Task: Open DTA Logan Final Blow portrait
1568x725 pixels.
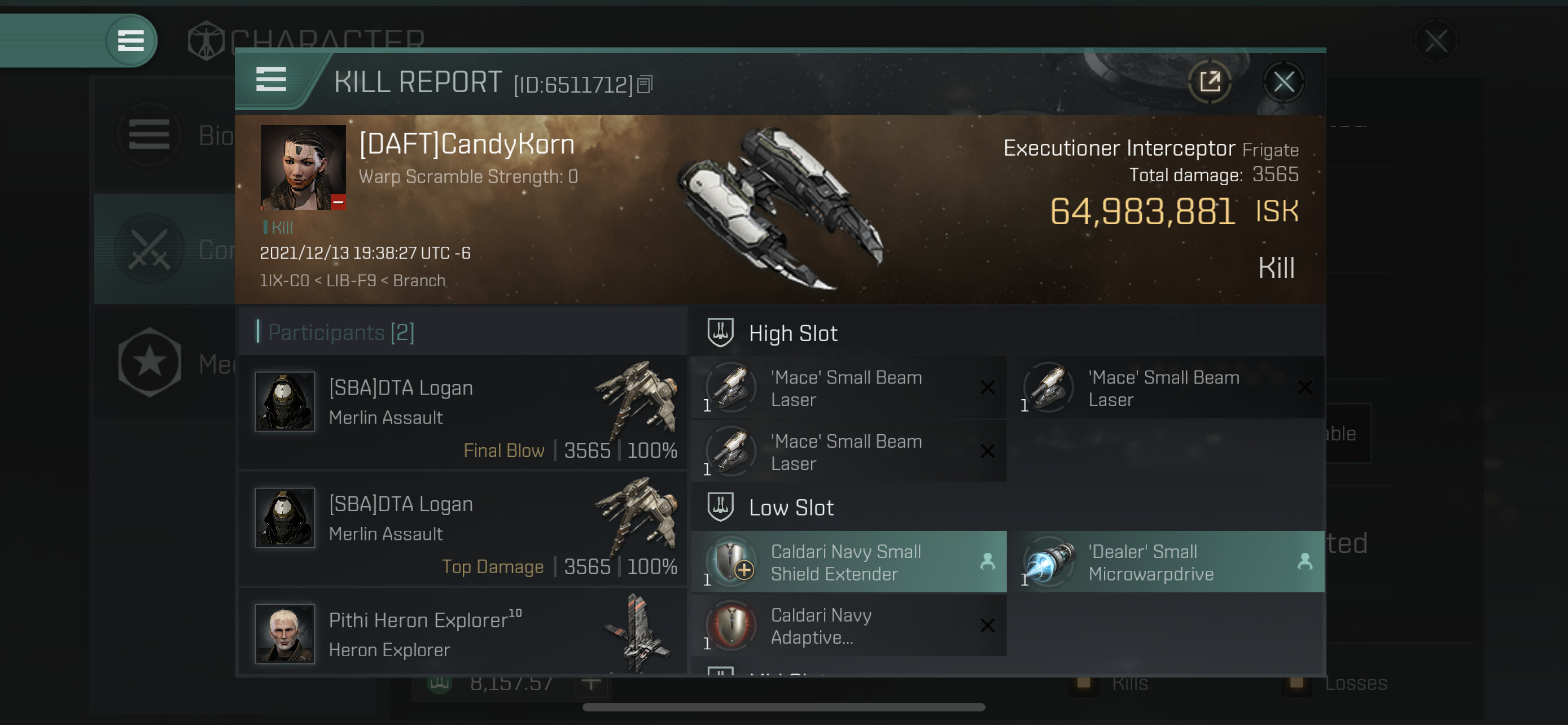Action: pos(284,401)
